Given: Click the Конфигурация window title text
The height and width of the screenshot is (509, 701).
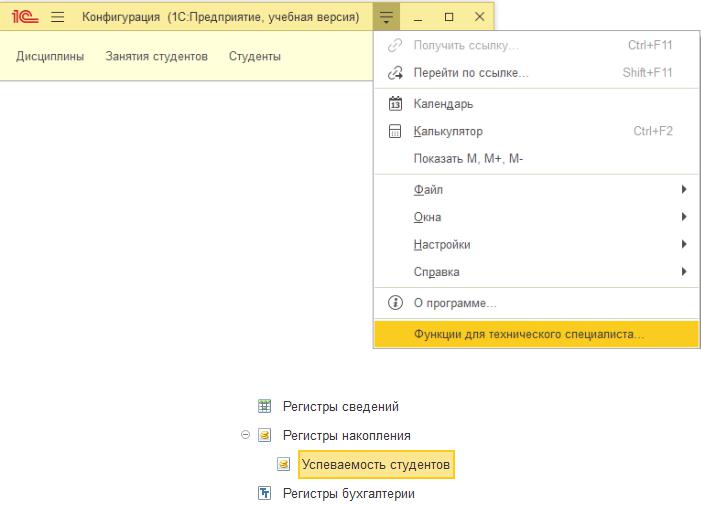Looking at the screenshot, I should tap(220, 17).
